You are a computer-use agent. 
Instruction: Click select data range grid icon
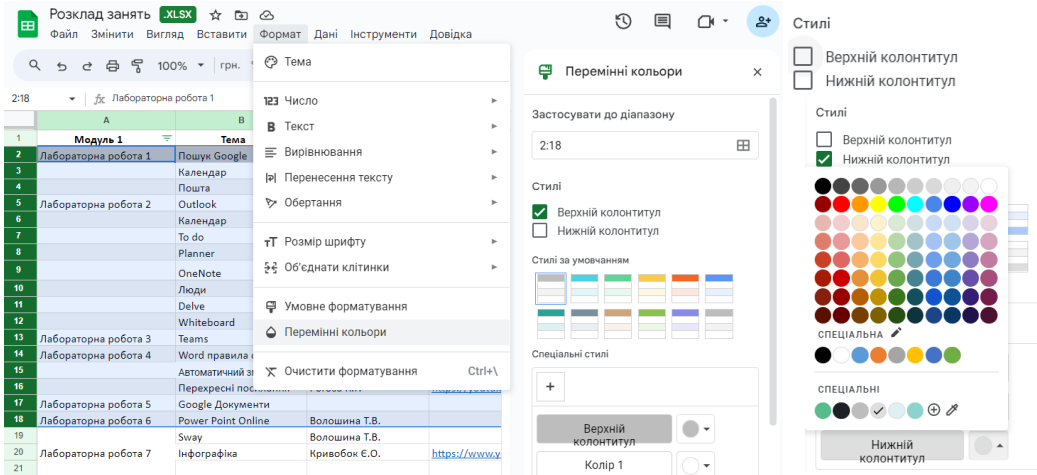pyautogui.click(x=743, y=145)
